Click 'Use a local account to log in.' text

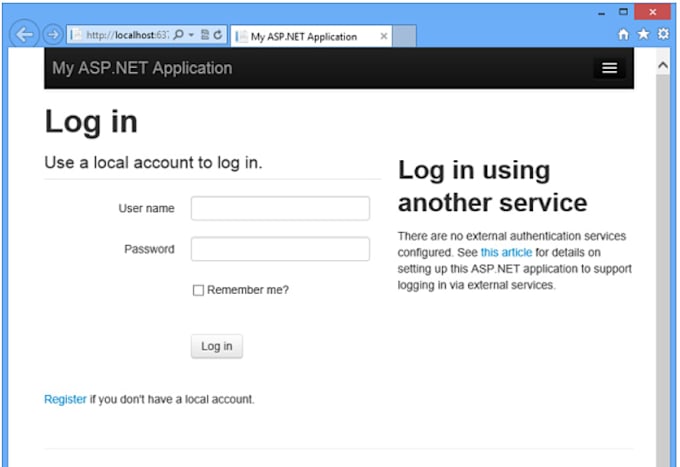pyautogui.click(x=154, y=163)
